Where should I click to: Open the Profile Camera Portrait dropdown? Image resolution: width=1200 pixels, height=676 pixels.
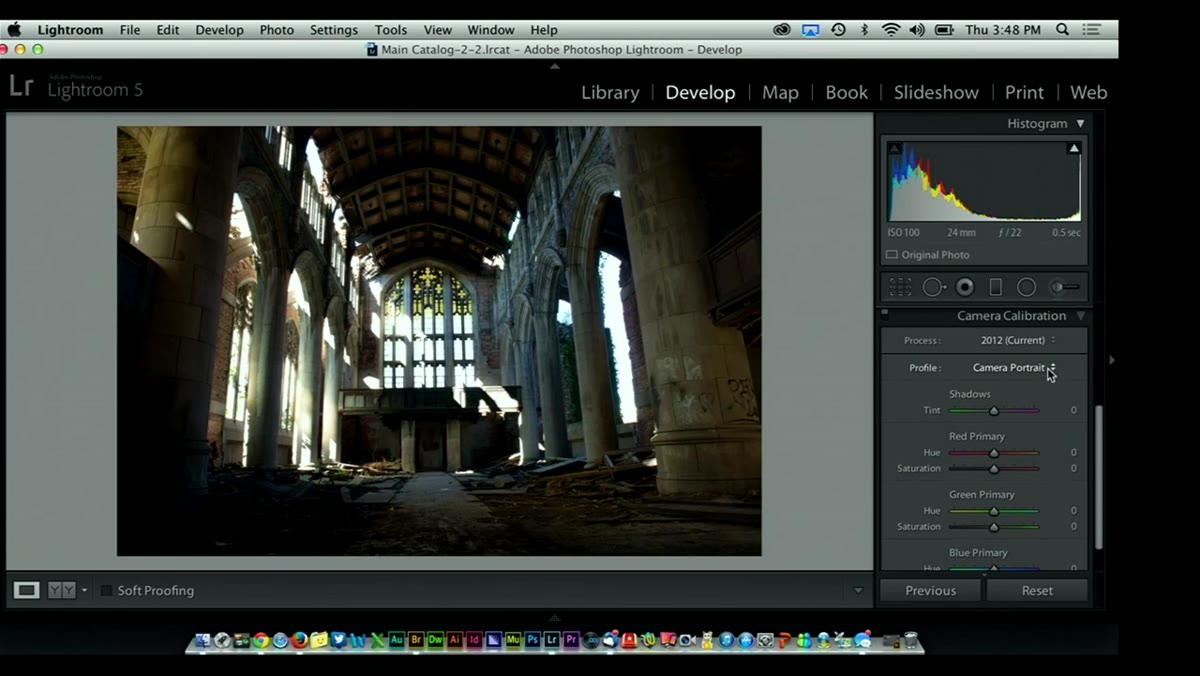tap(1014, 368)
